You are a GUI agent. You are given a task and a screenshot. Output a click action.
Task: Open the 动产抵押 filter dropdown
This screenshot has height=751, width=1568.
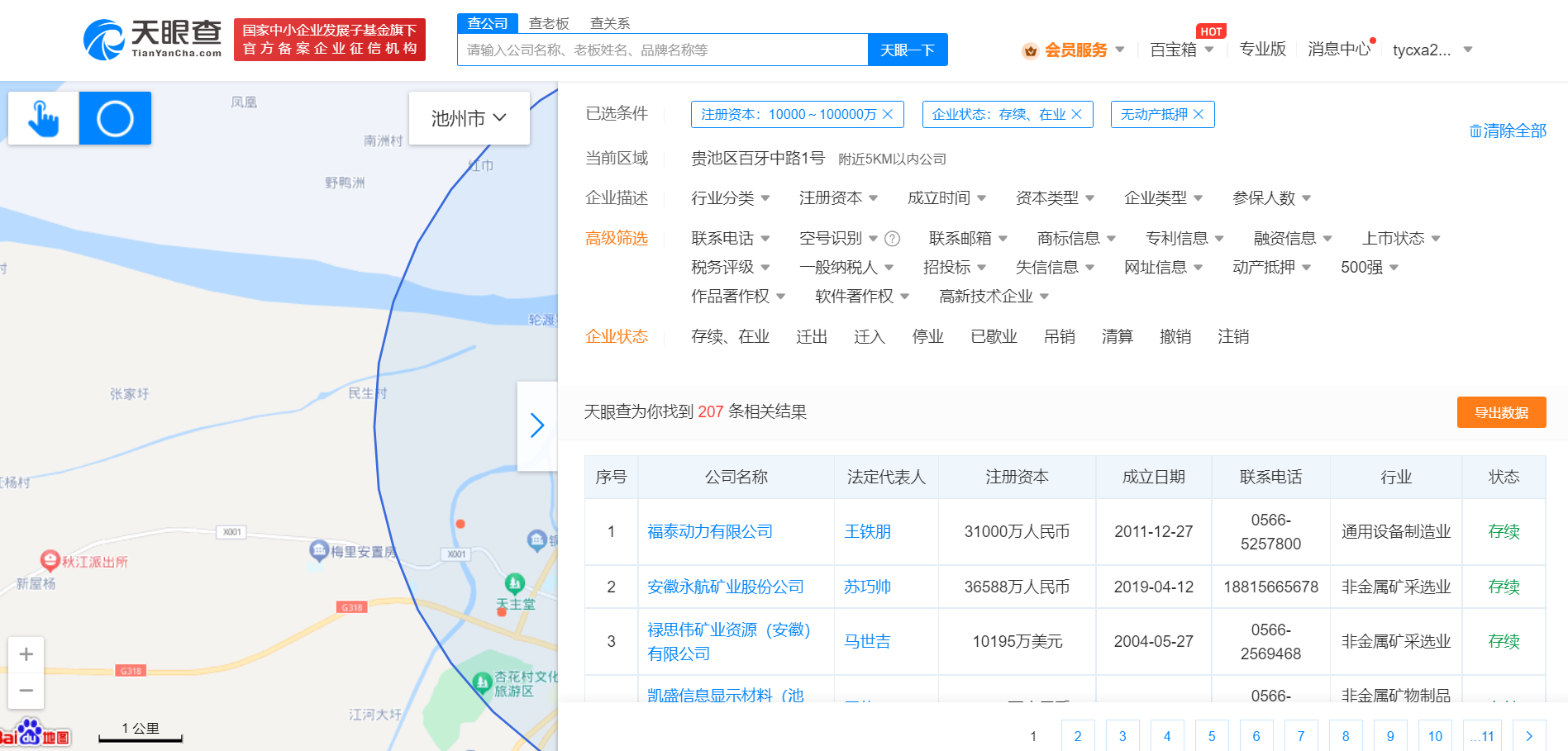point(1271,268)
